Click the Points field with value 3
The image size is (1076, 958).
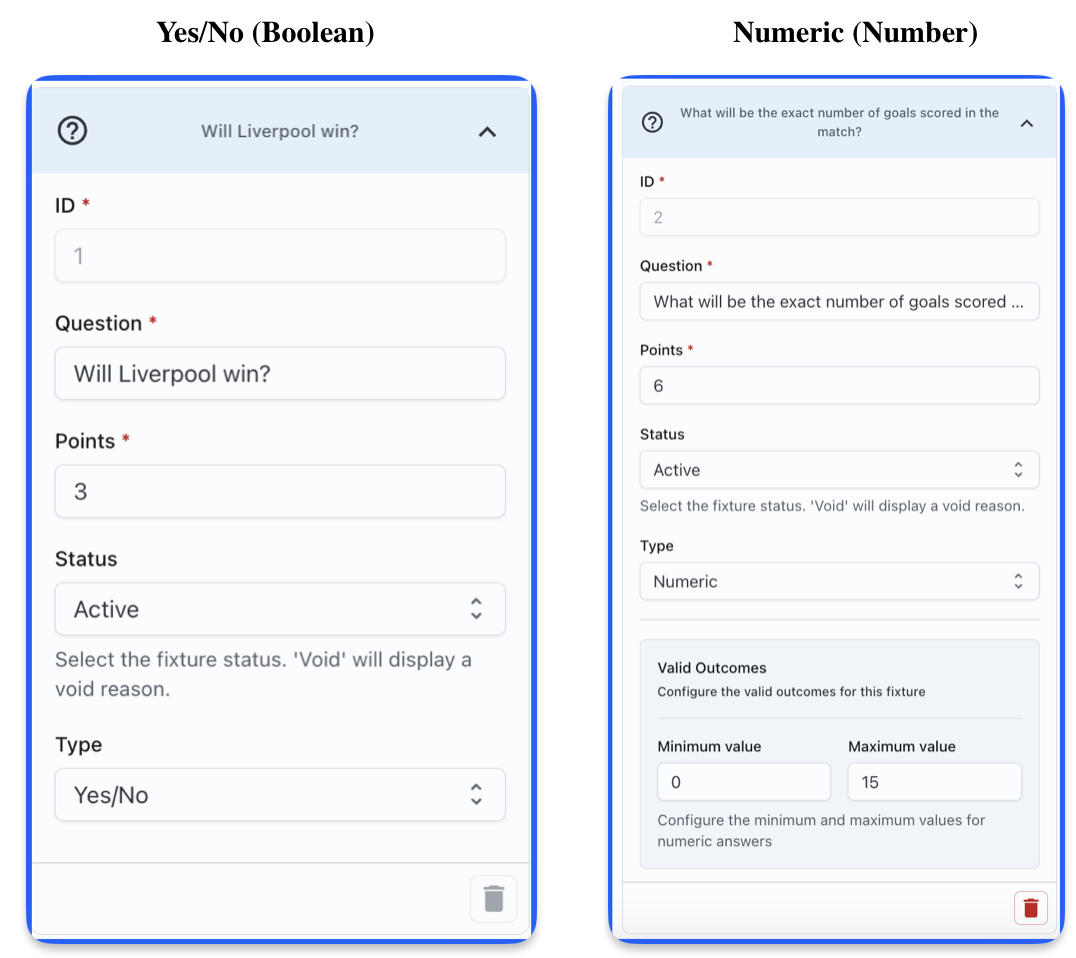(x=280, y=491)
